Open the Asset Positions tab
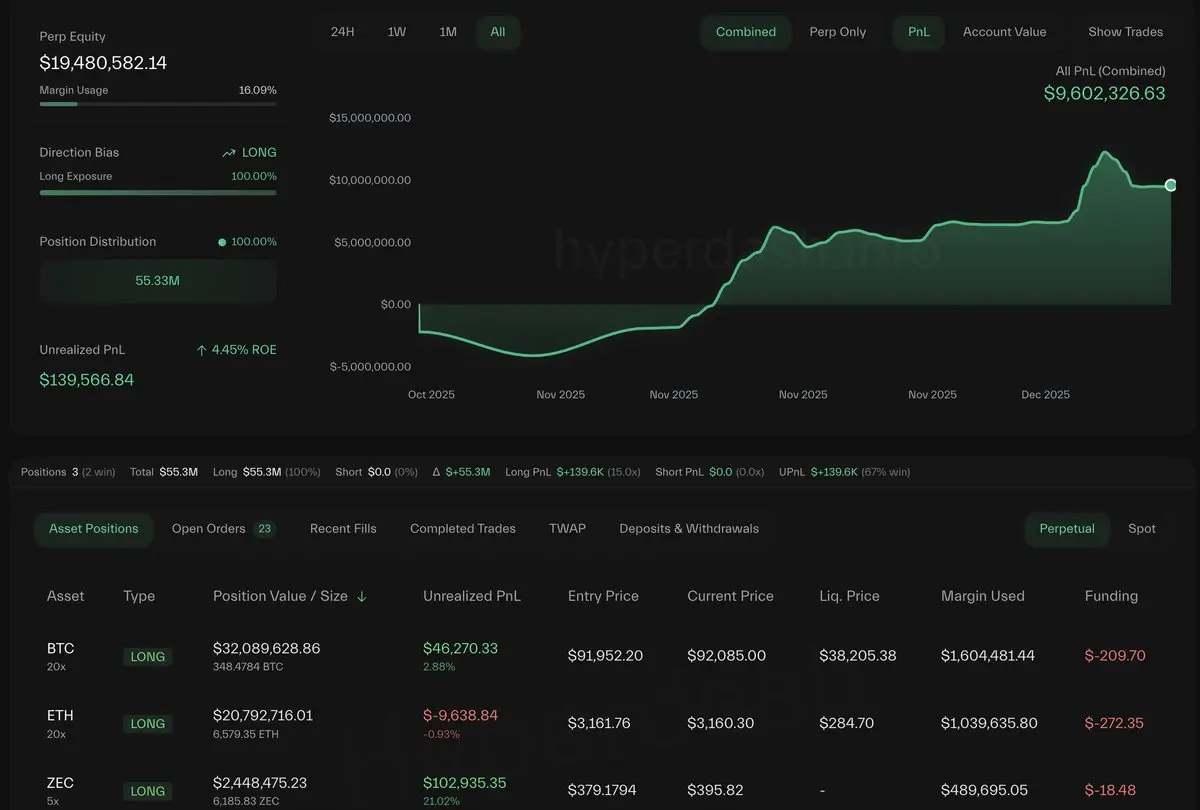1200x810 pixels. (x=94, y=529)
